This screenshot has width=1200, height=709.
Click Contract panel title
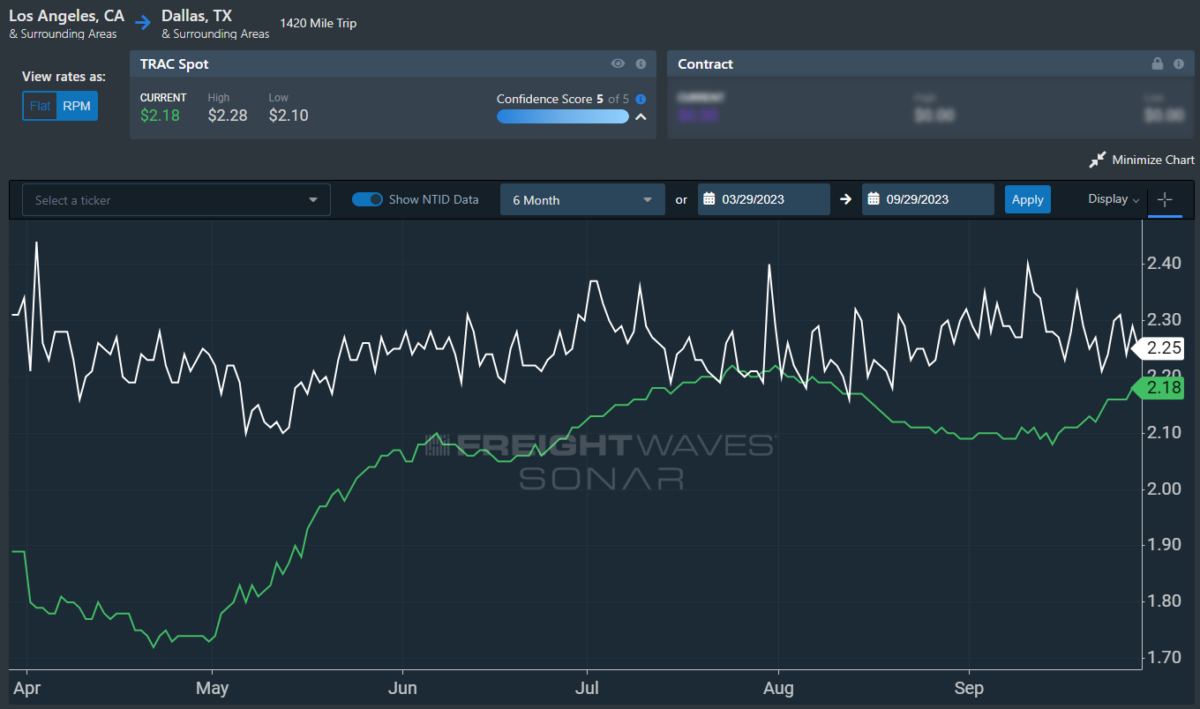point(705,64)
